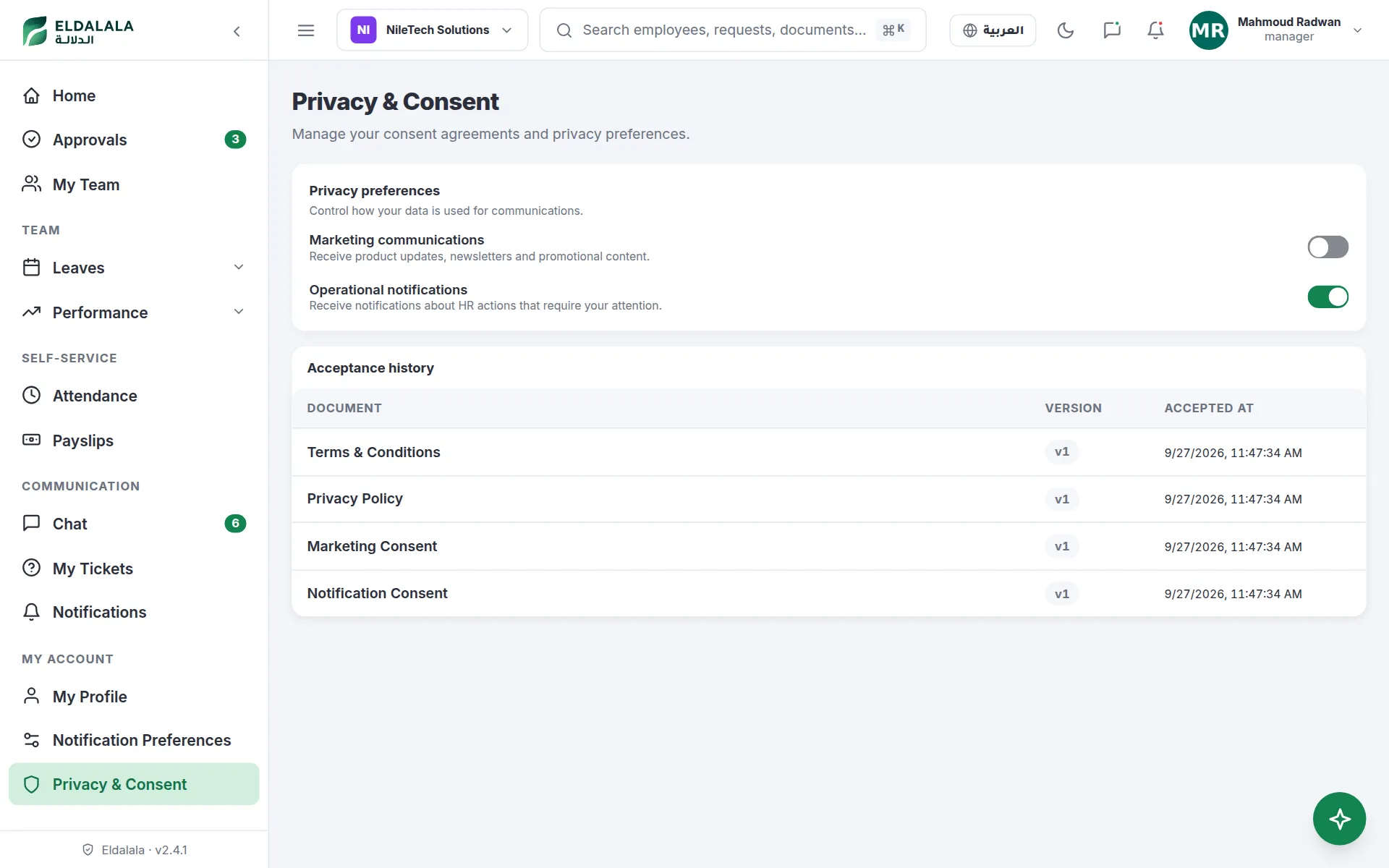Click the Eldalala v2.4.1 footer text
The image size is (1389, 868).
(144, 850)
